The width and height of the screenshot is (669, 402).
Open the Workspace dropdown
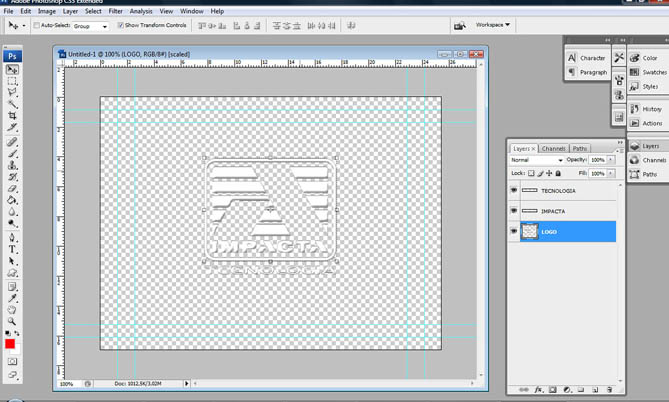[x=492, y=25]
